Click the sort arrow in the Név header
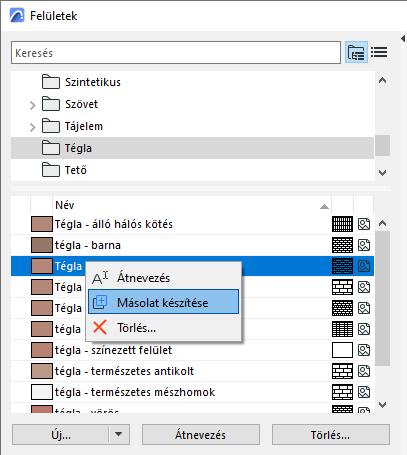 pyautogui.click(x=324, y=207)
